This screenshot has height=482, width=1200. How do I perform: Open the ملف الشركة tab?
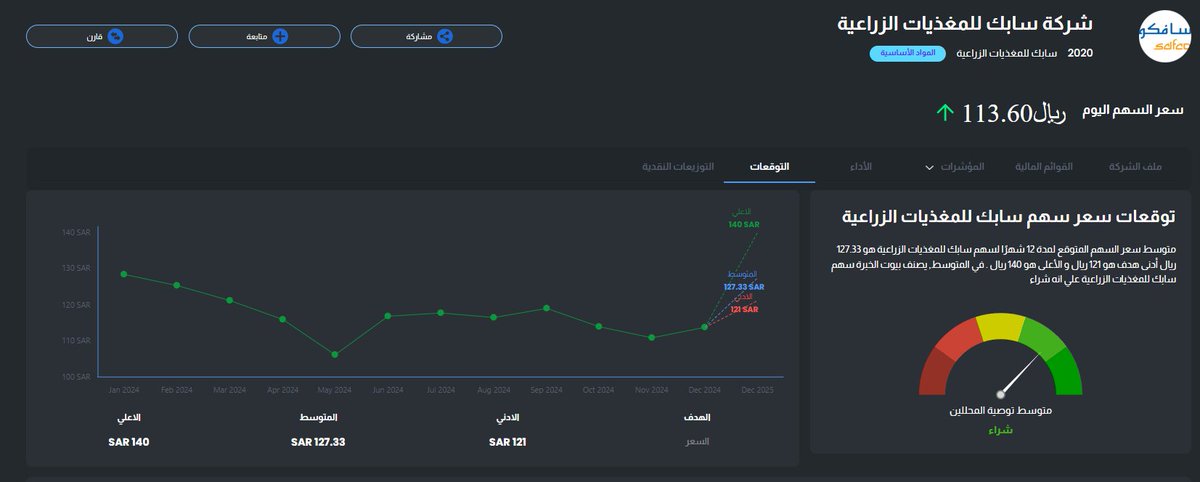pyautogui.click(x=1135, y=166)
